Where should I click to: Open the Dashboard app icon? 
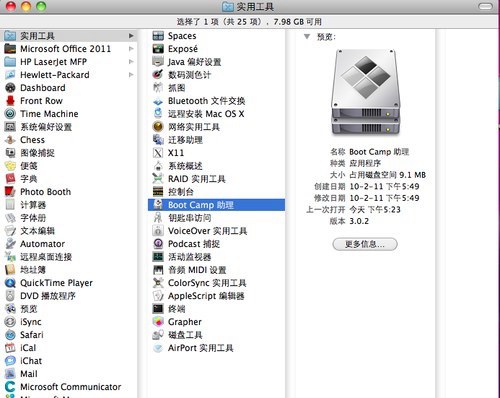(x=10, y=88)
